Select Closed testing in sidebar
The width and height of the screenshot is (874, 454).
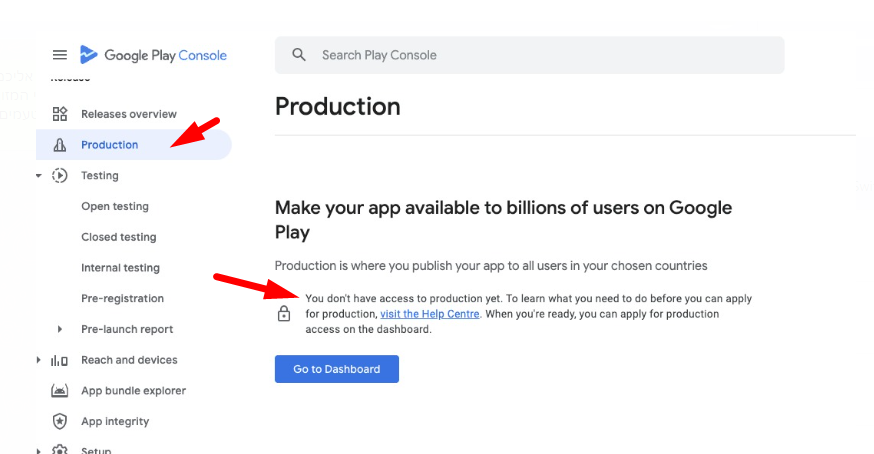coord(118,238)
